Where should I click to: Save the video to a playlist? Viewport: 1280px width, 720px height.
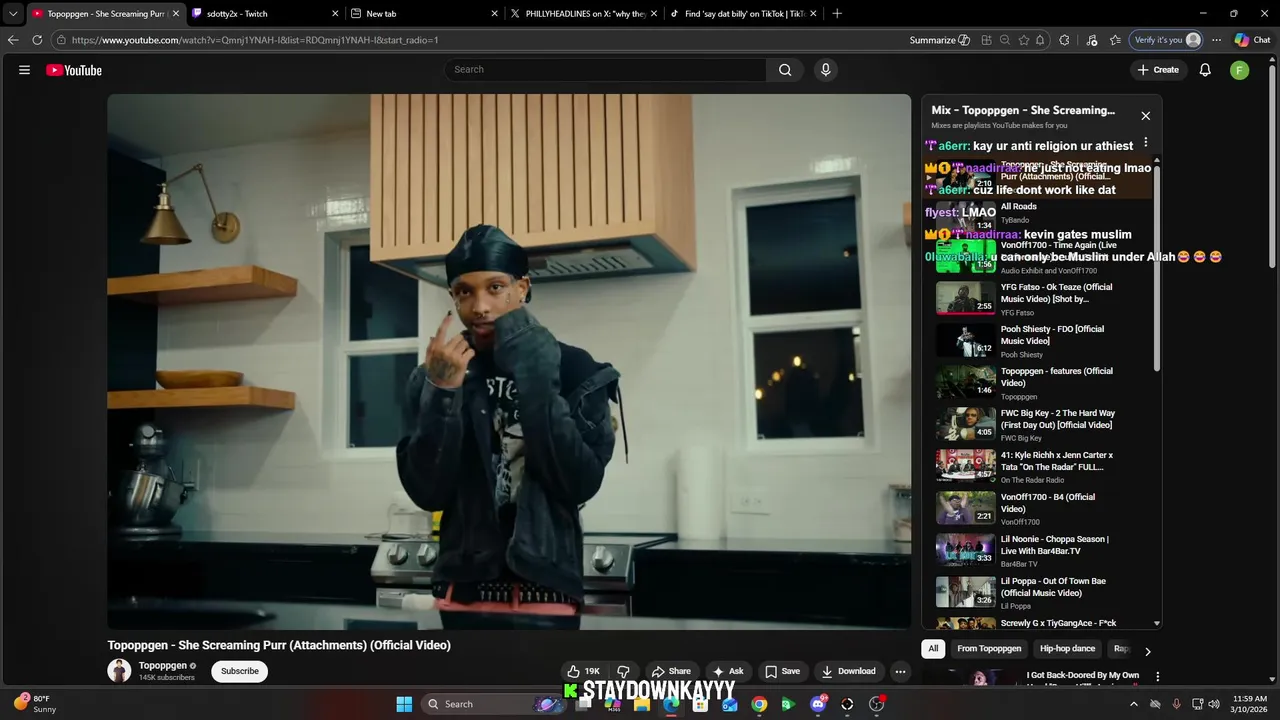(x=783, y=671)
